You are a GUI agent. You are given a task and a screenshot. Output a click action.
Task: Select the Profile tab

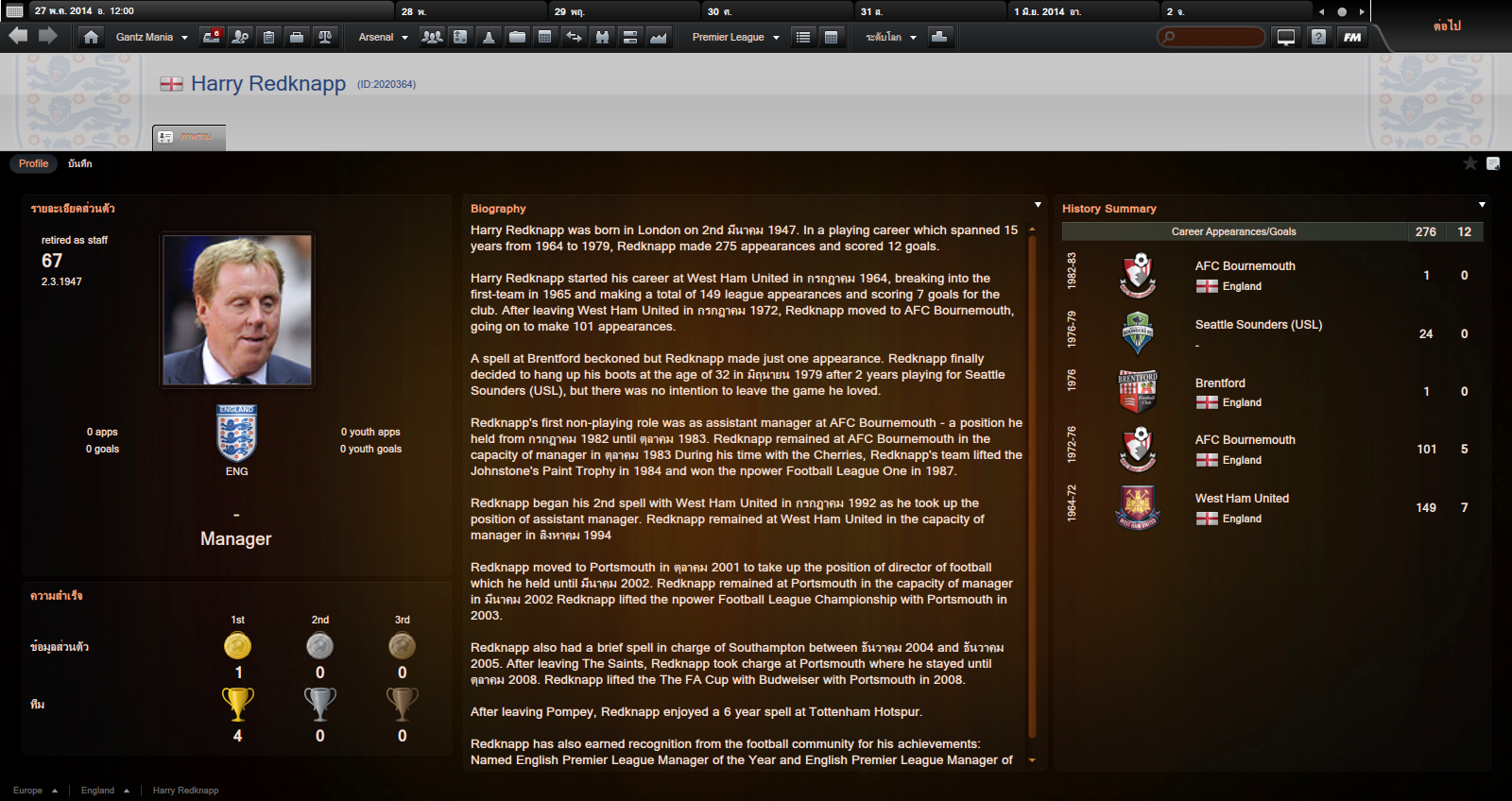(x=33, y=163)
